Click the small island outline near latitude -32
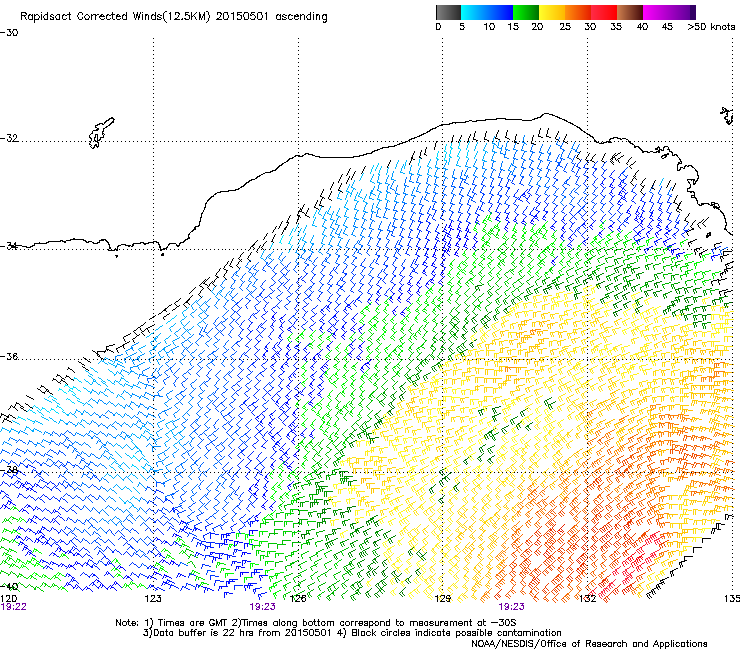740x650 pixels. (x=101, y=133)
